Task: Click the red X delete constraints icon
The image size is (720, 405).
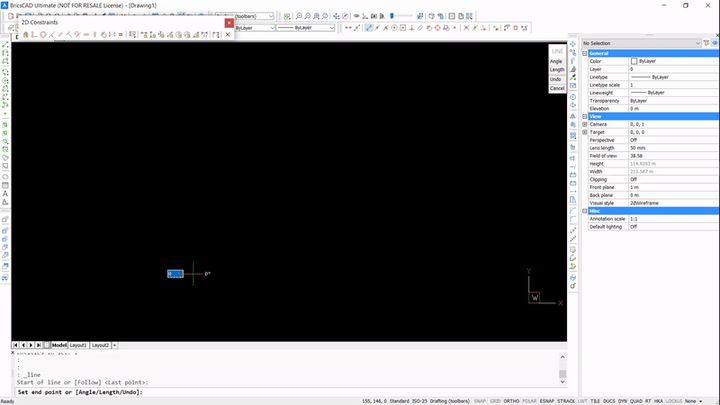Action: pos(227,34)
